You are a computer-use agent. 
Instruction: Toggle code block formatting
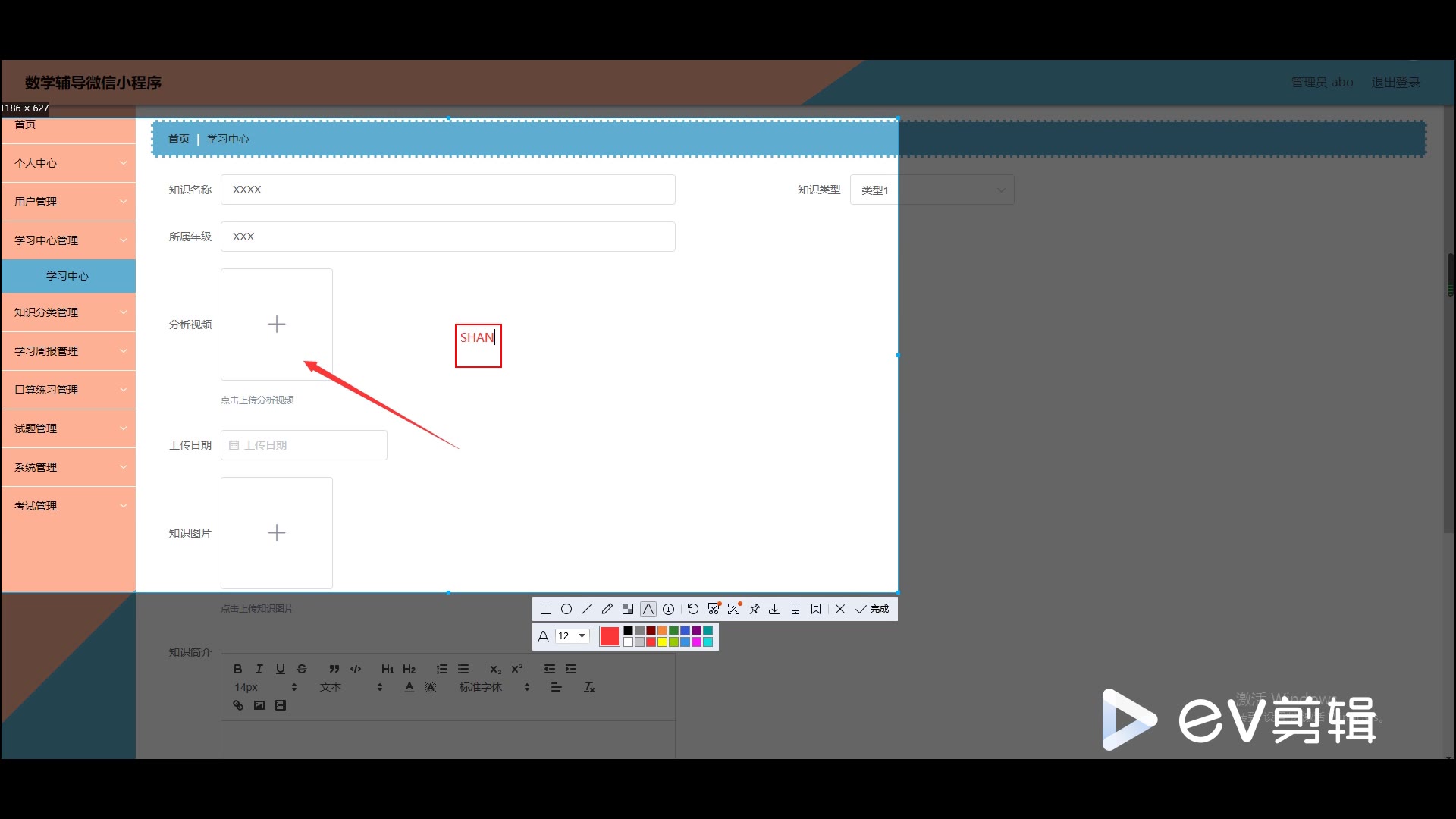click(355, 669)
